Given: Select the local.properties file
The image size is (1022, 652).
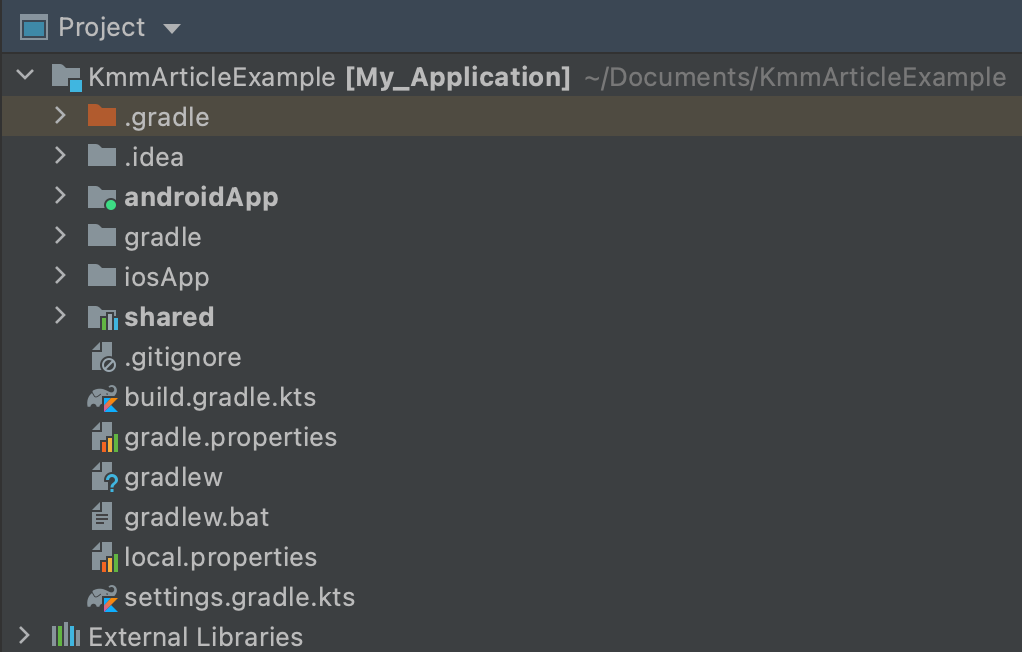Looking at the screenshot, I should point(220,557).
